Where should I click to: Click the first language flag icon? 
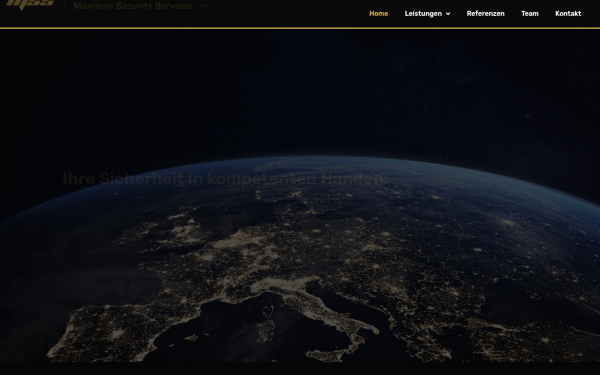205,6
